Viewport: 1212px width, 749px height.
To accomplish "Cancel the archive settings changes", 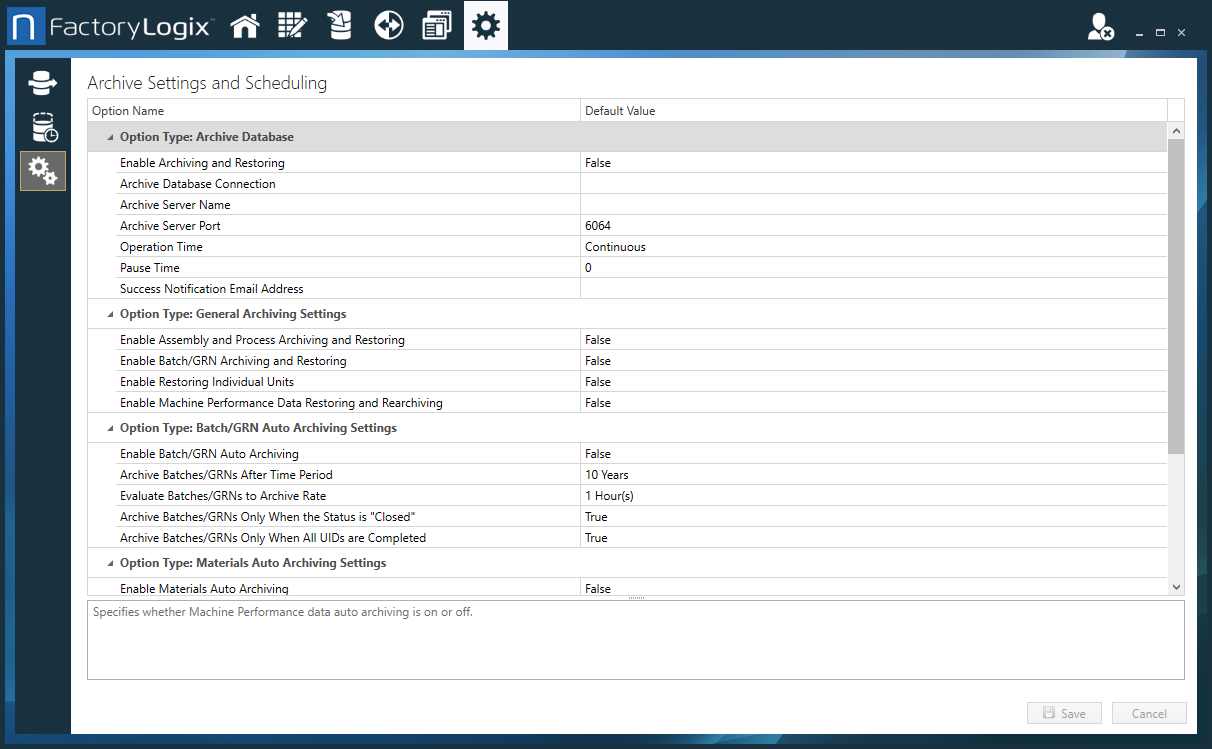I will 1148,712.
